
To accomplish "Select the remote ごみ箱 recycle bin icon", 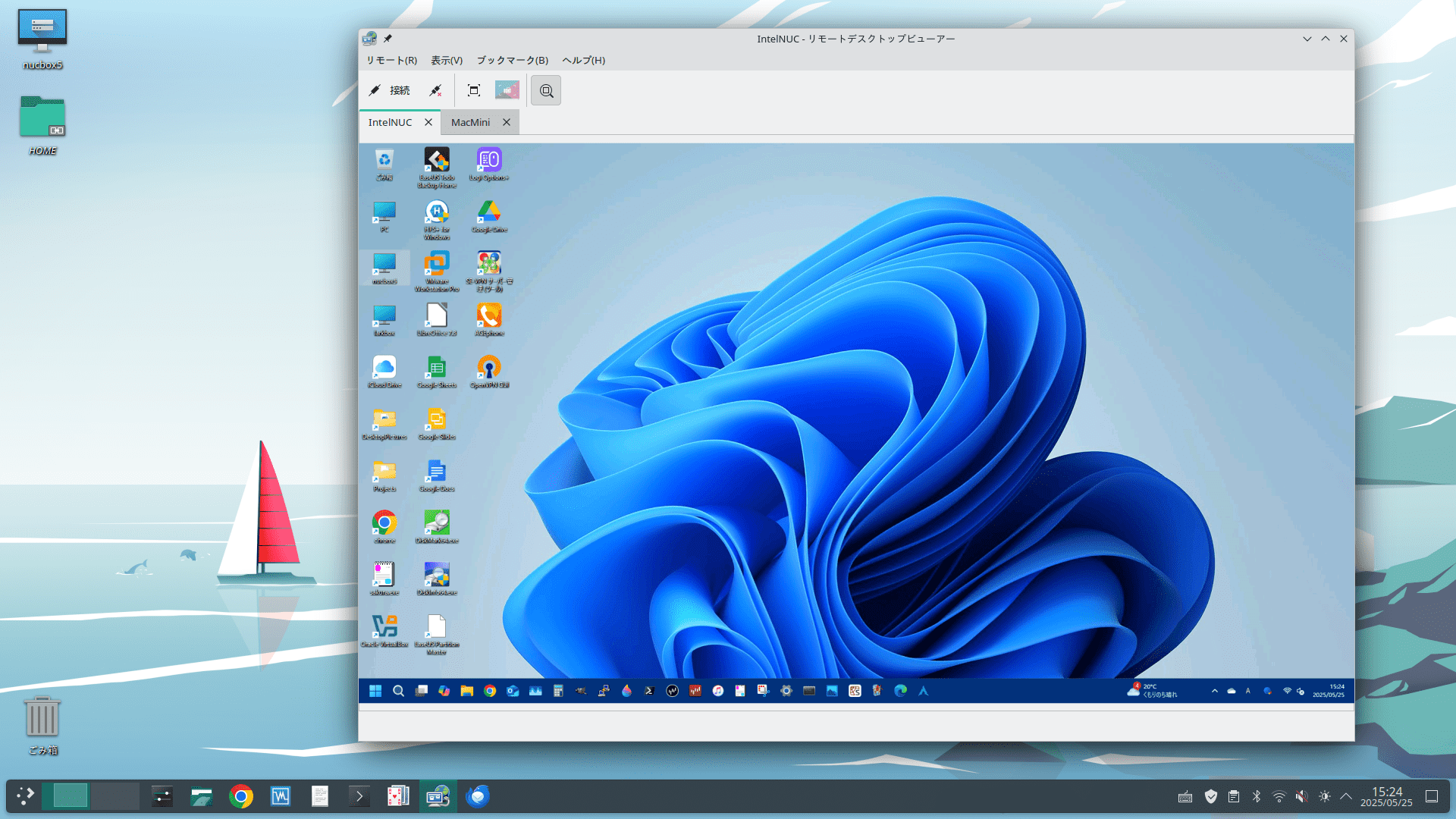I will tap(384, 165).
